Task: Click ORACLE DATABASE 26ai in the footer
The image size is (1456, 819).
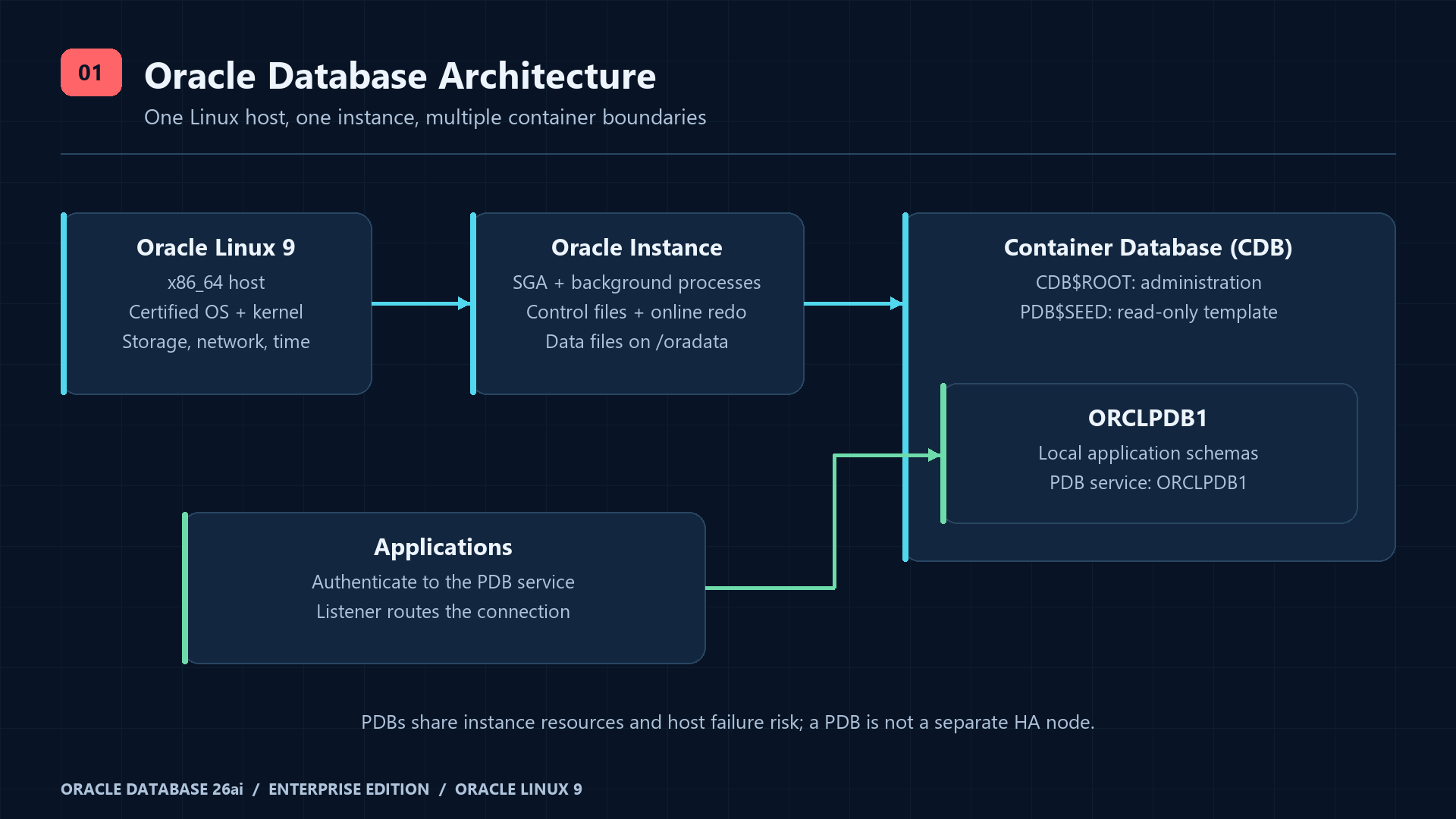Action: (152, 789)
